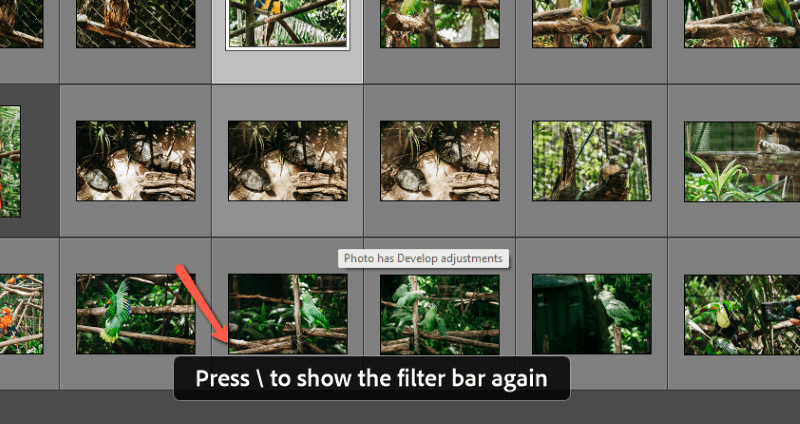Select the parrot beside dark green shed
Image resolution: width=800 pixels, height=424 pixels.
592,314
